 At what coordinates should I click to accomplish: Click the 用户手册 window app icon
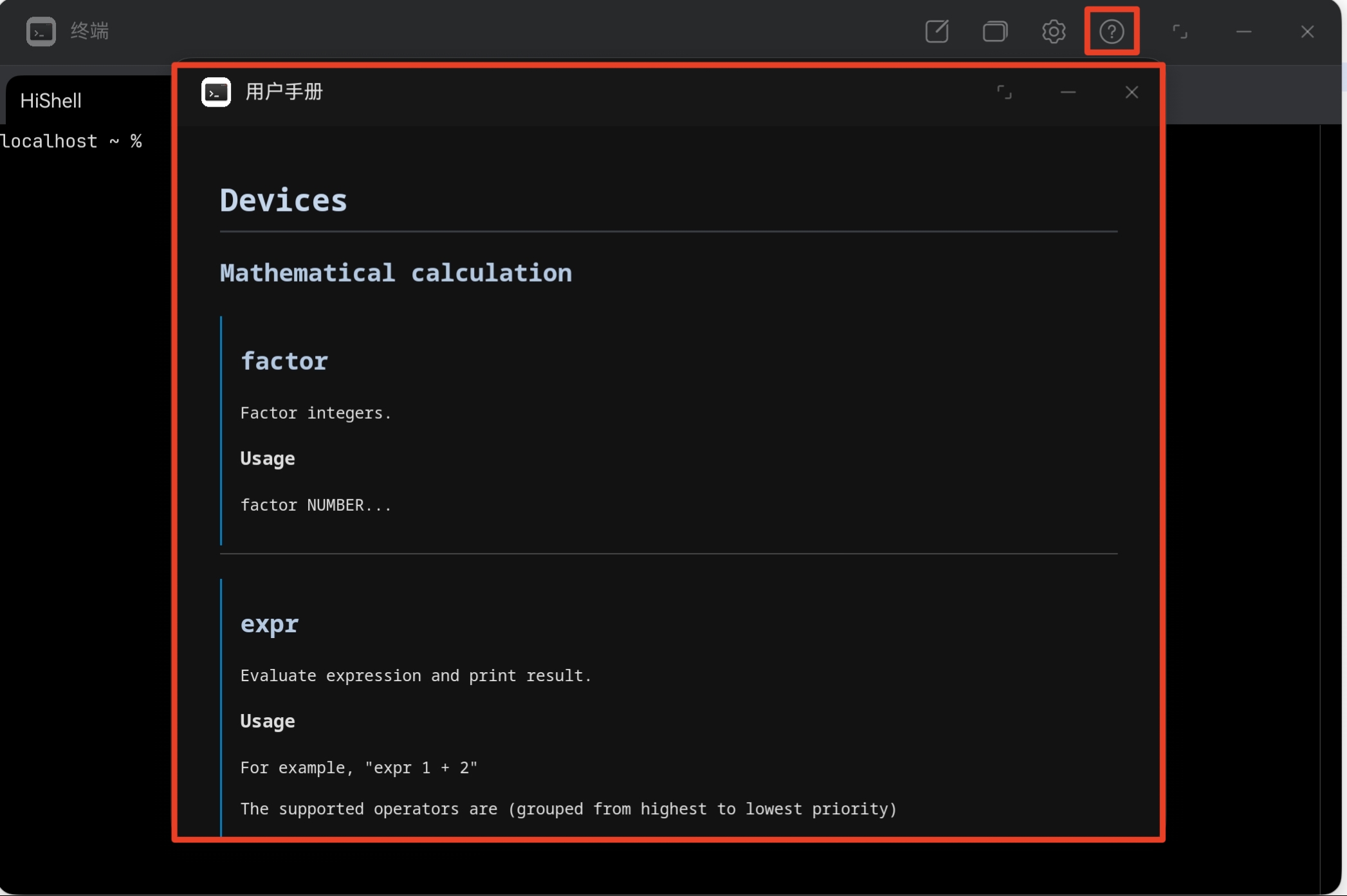point(216,92)
